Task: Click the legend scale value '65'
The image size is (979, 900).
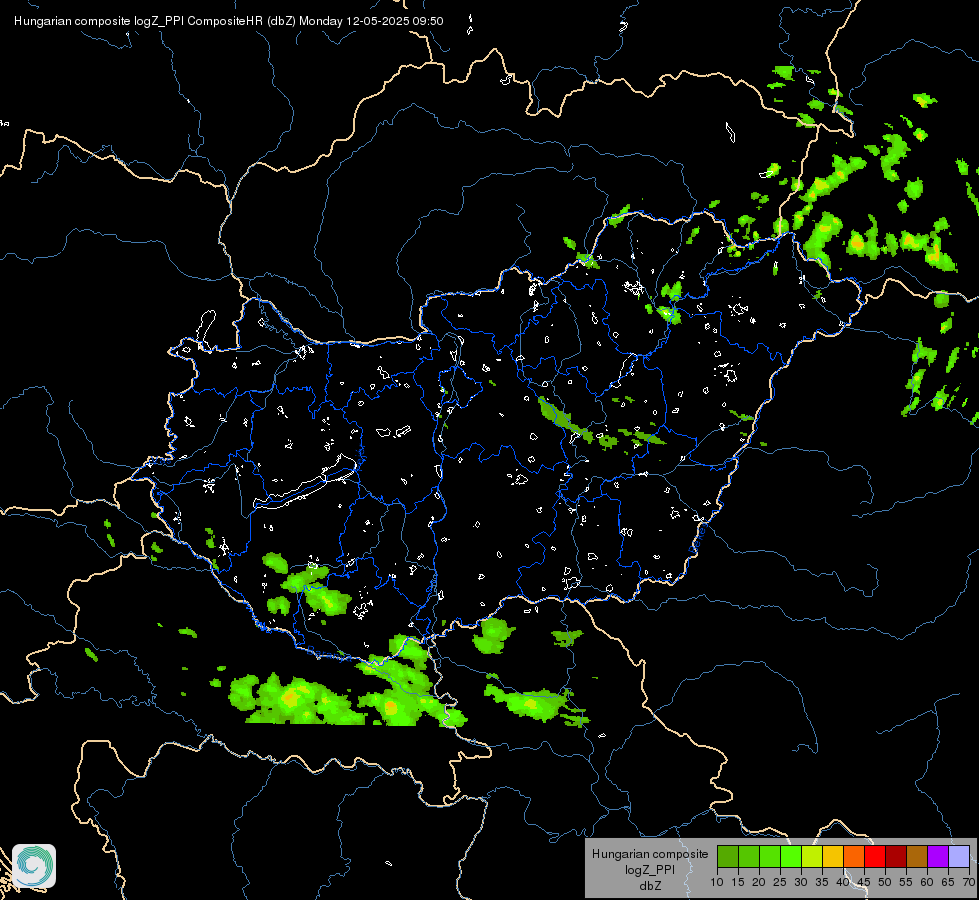Action: pyautogui.click(x=948, y=883)
